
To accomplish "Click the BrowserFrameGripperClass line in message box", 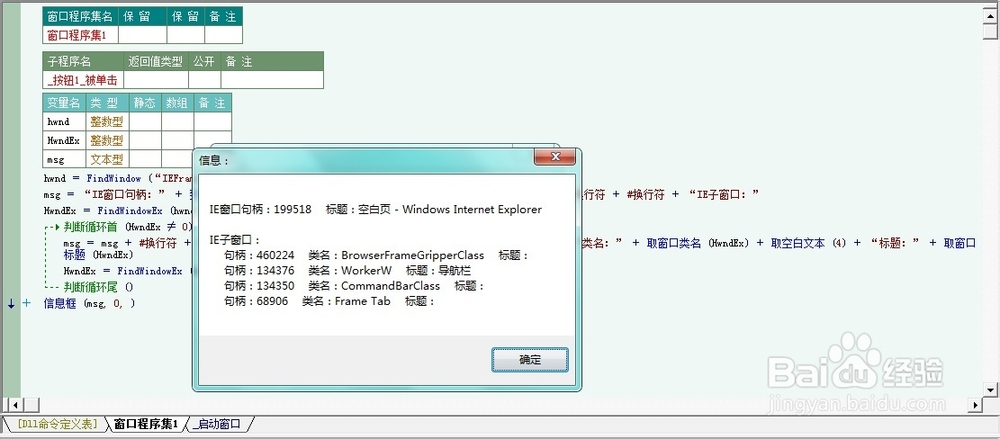I will coord(376,256).
